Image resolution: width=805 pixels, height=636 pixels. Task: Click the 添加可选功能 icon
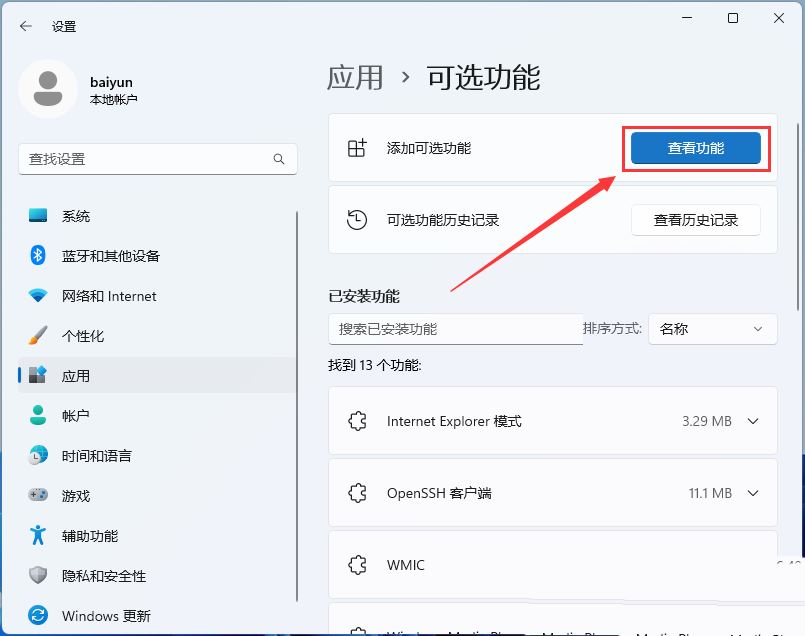pyautogui.click(x=356, y=146)
